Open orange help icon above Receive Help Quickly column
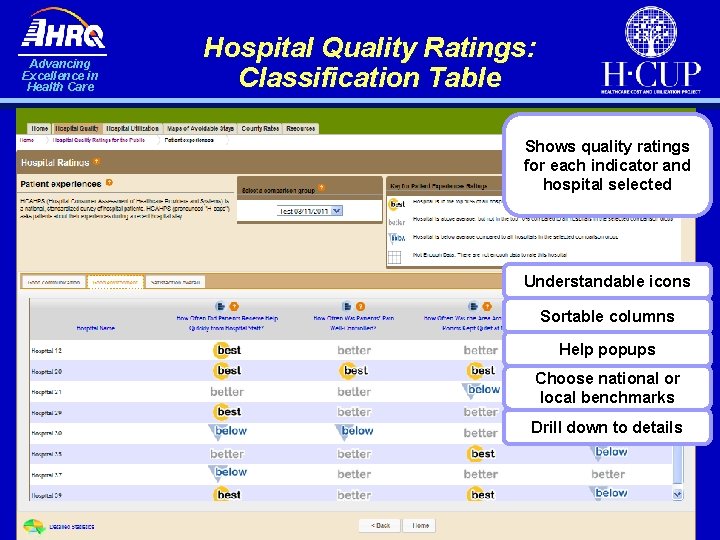Viewport: 720px width, 540px height. click(234, 306)
